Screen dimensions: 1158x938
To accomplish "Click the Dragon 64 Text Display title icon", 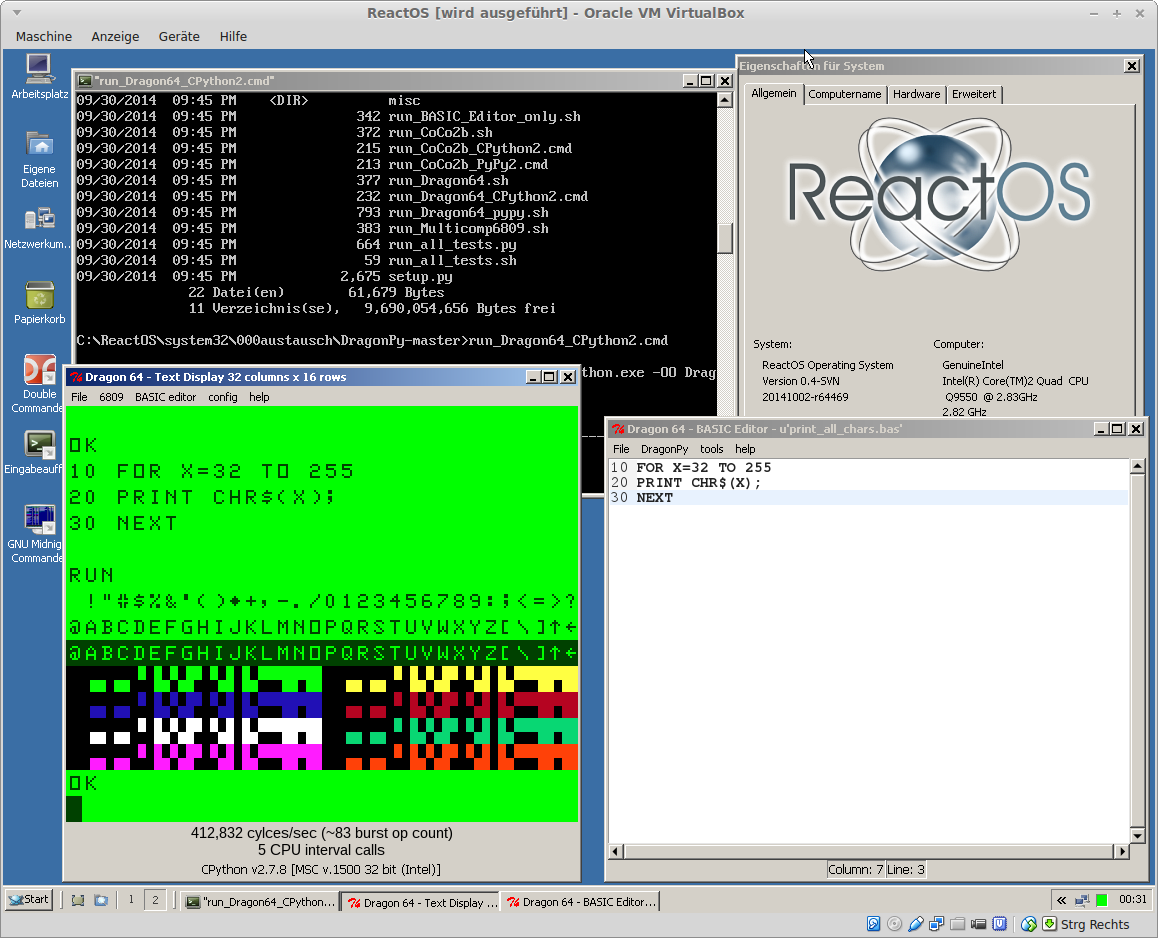I will (76, 377).
